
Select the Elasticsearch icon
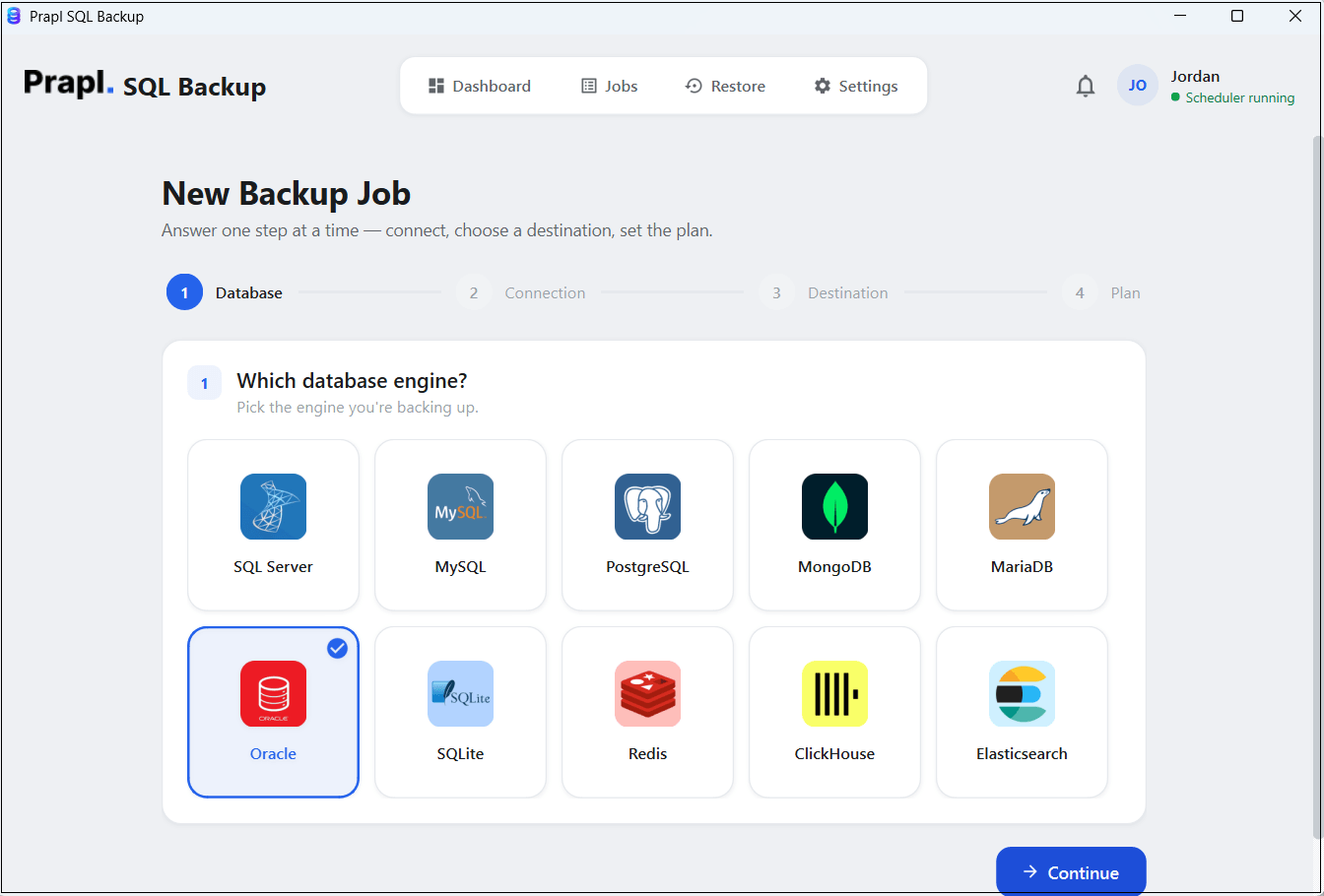[x=1022, y=694]
